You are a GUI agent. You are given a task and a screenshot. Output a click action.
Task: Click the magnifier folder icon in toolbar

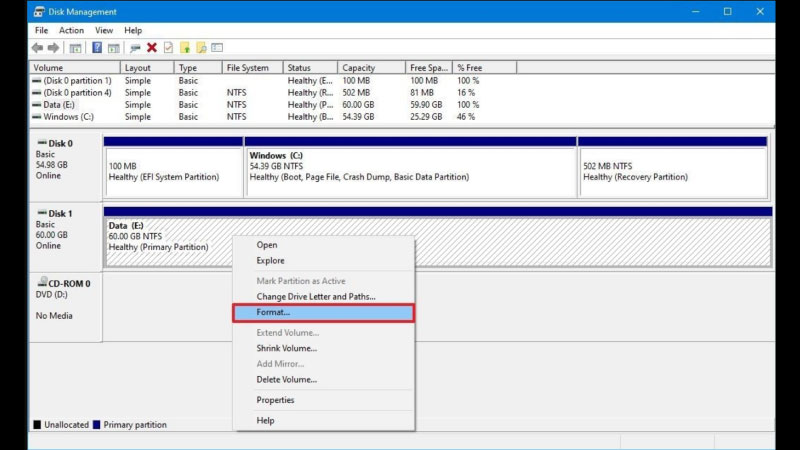point(200,47)
